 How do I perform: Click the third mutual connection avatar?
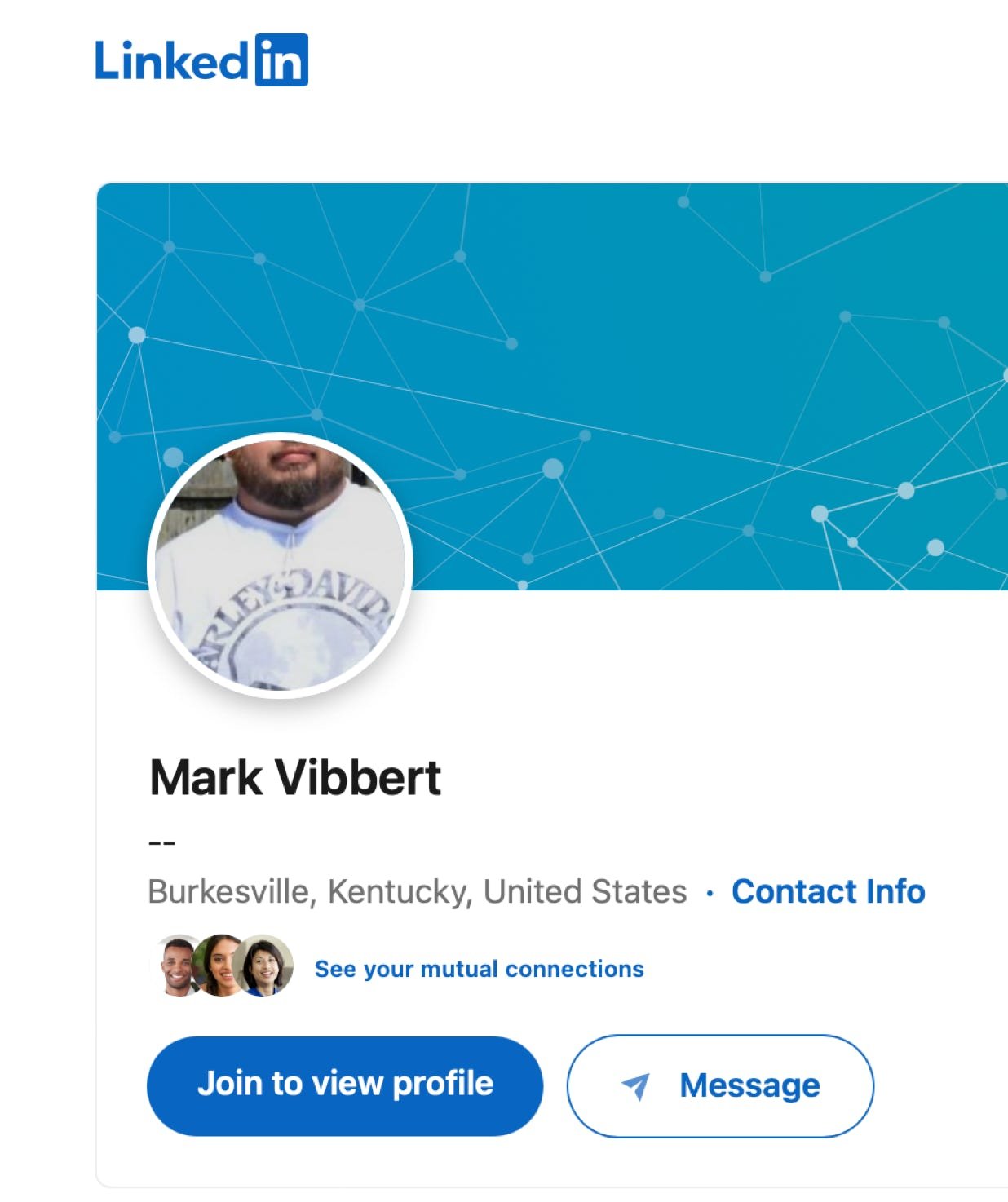click(x=265, y=966)
